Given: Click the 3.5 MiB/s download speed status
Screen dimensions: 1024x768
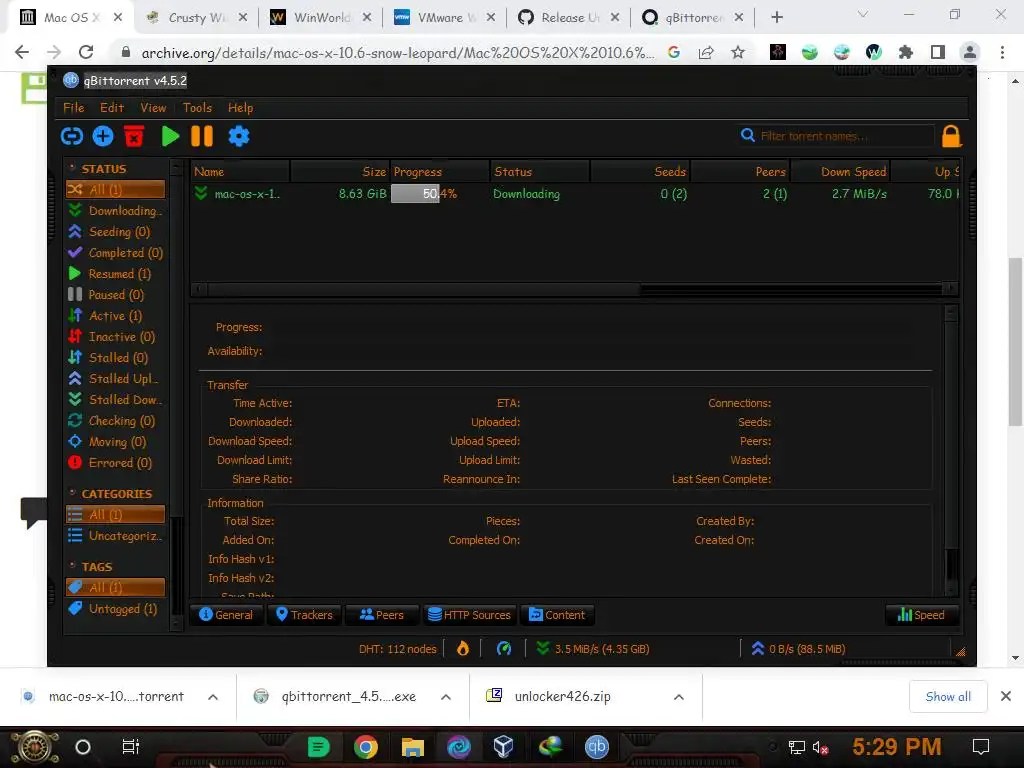Looking at the screenshot, I should pyautogui.click(x=593, y=648).
